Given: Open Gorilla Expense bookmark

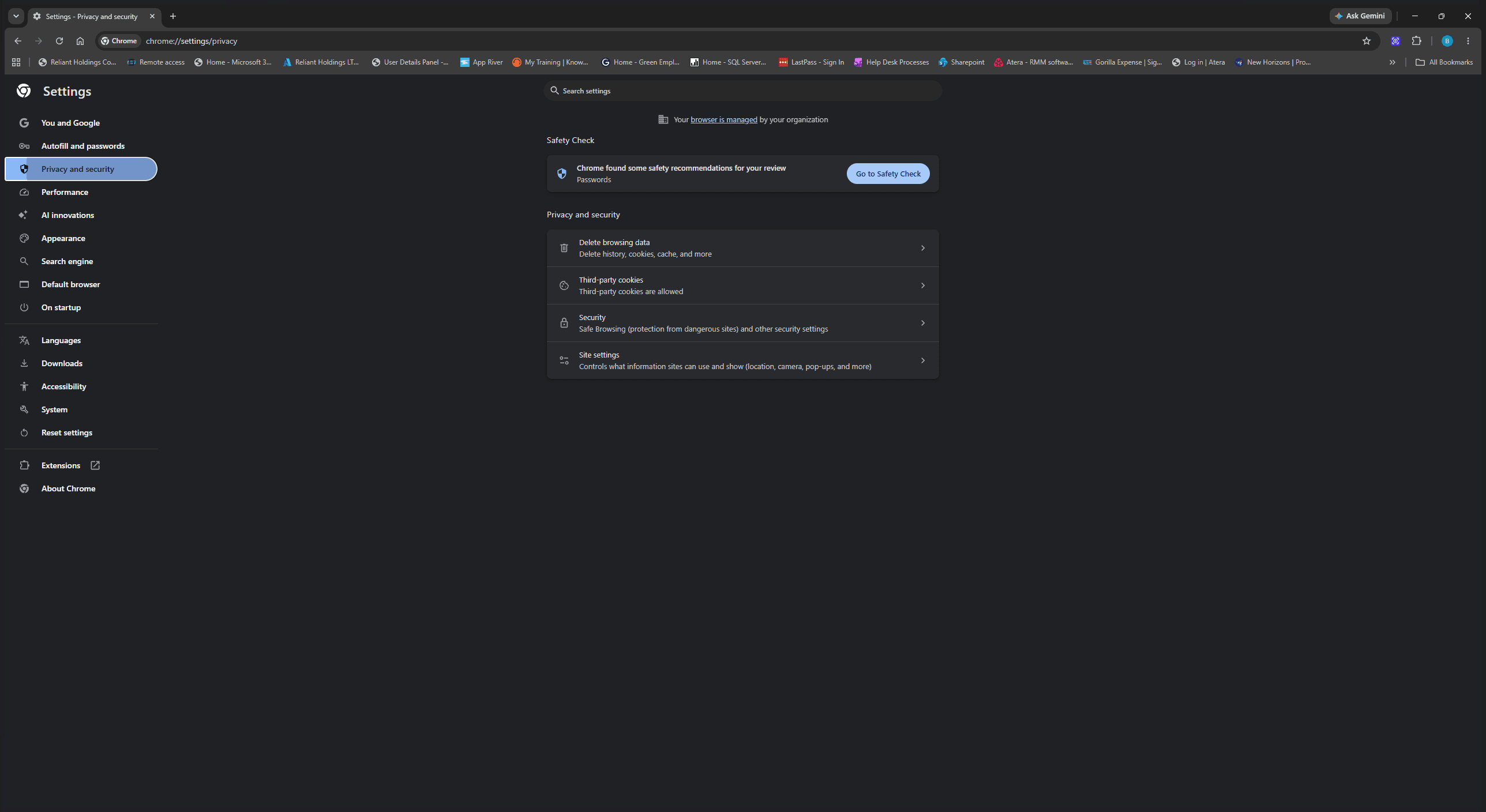Looking at the screenshot, I should (x=1123, y=62).
